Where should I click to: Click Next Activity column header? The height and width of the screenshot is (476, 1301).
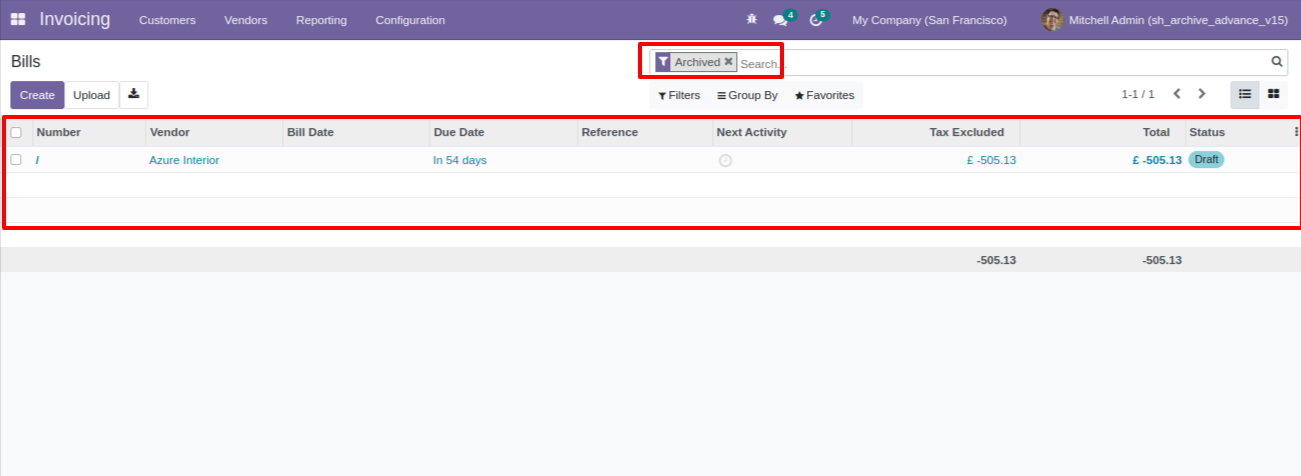click(782, 132)
